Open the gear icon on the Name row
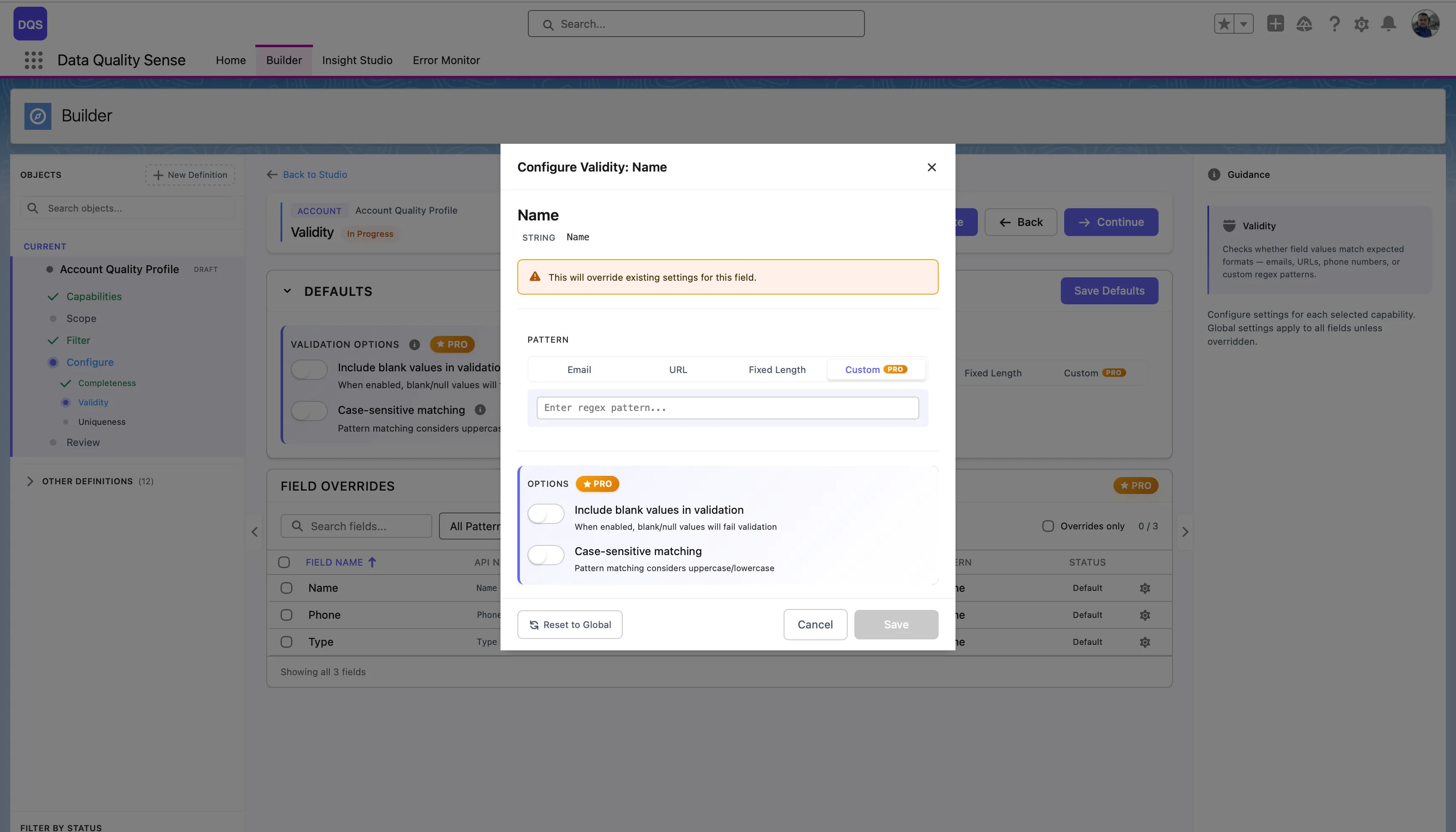 tap(1145, 588)
